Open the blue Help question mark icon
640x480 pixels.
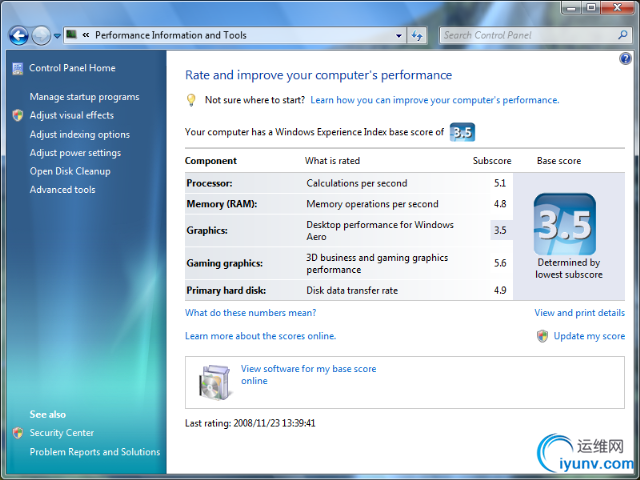625,59
